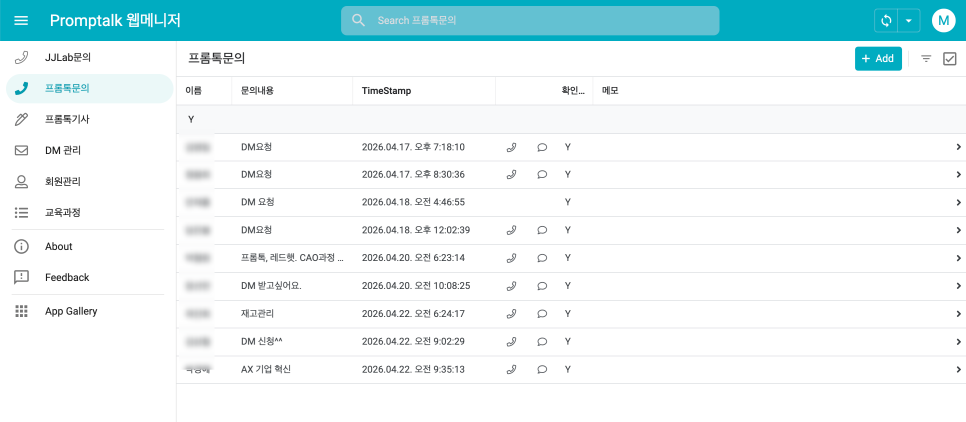The height and width of the screenshot is (422, 966).
Task: Open the filter icon in header
Action: (x=926, y=59)
